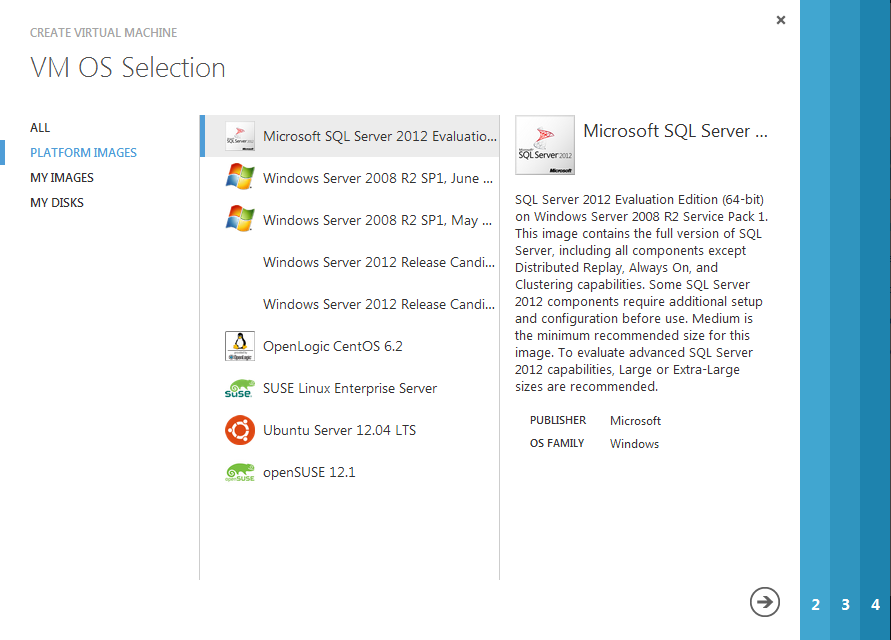This screenshot has width=891, height=640.
Task: Click the OS FAMILY label
Action: click(557, 443)
